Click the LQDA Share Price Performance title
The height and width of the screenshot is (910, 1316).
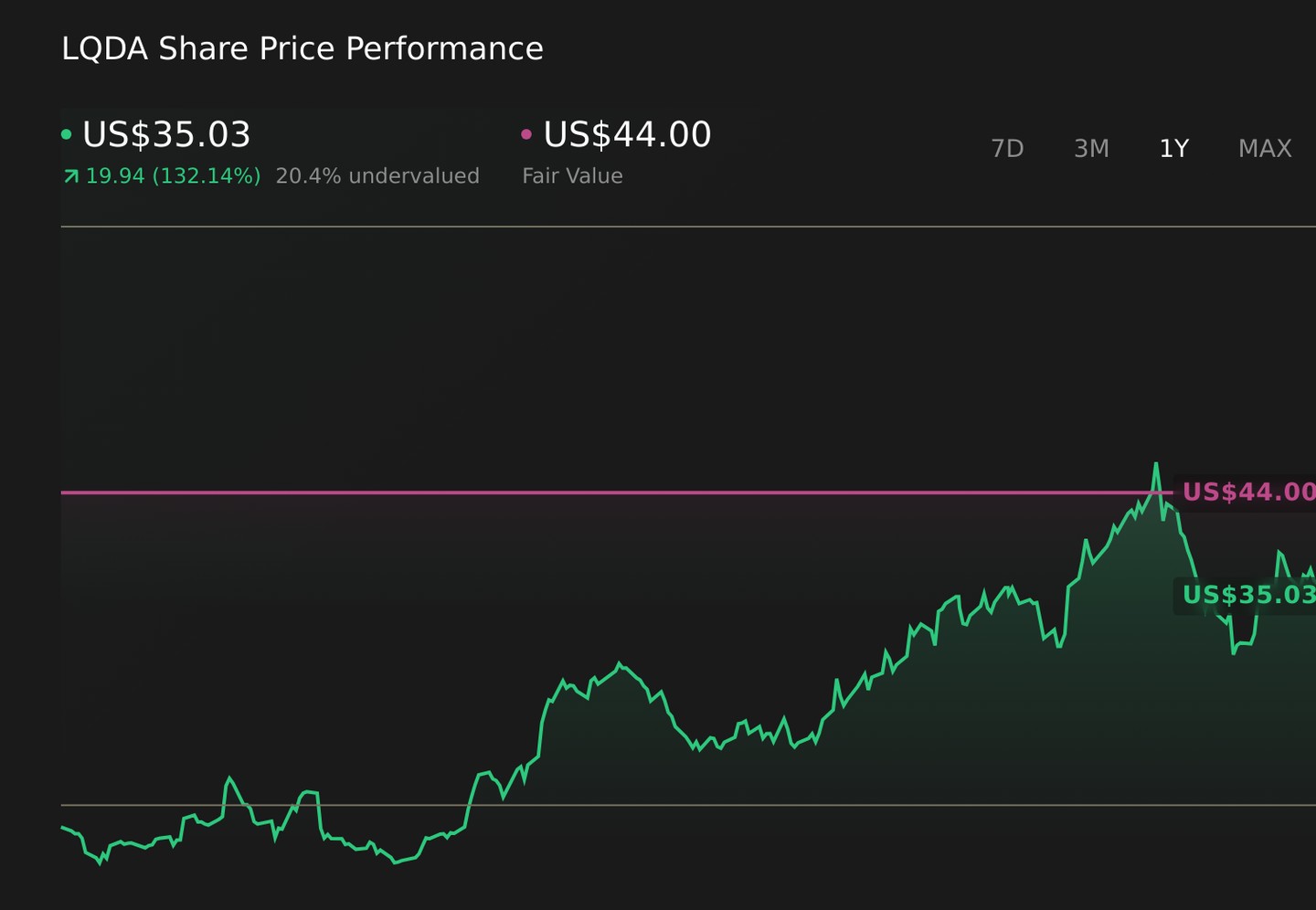302,48
